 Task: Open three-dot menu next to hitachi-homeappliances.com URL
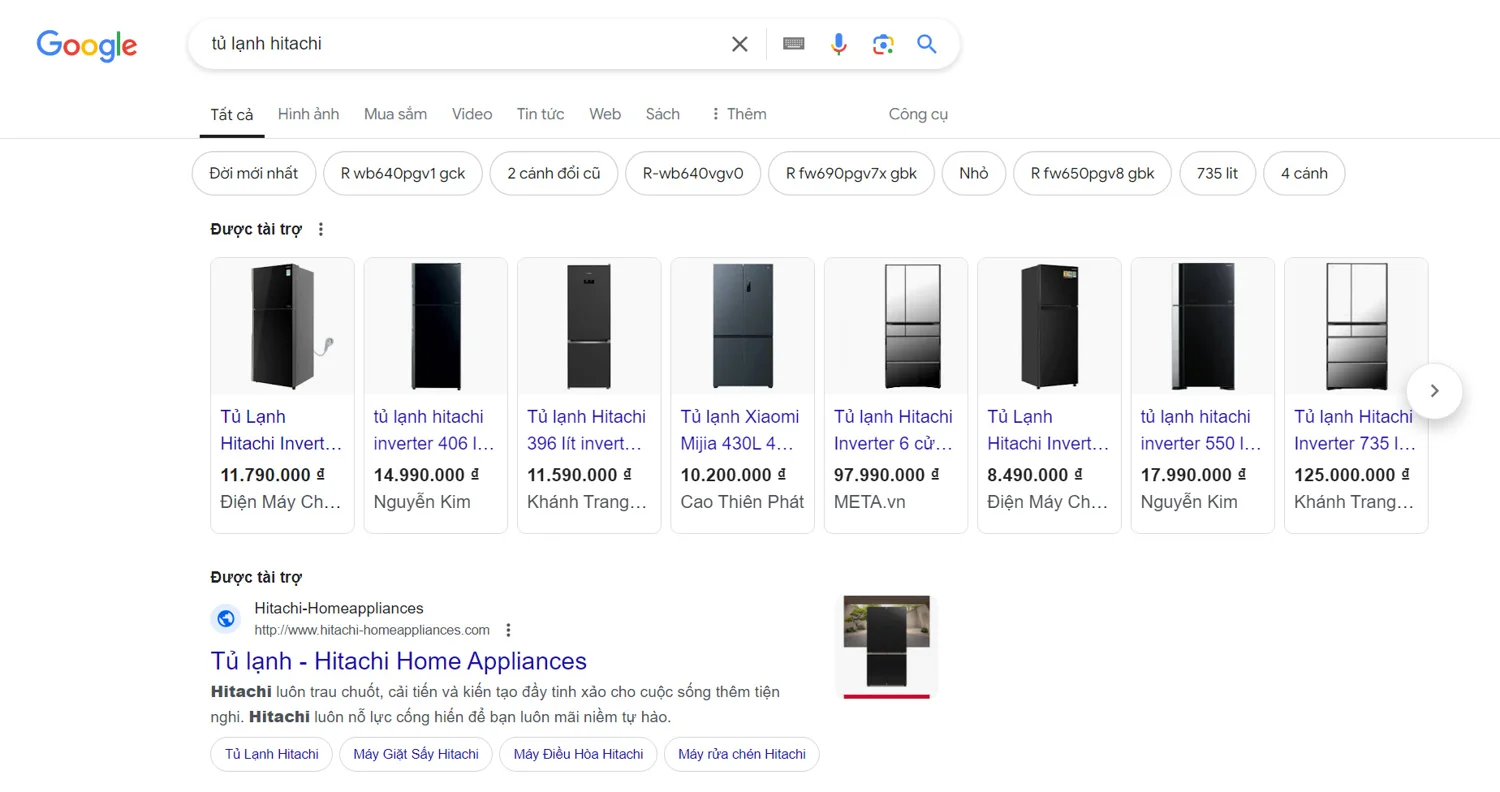coord(508,630)
